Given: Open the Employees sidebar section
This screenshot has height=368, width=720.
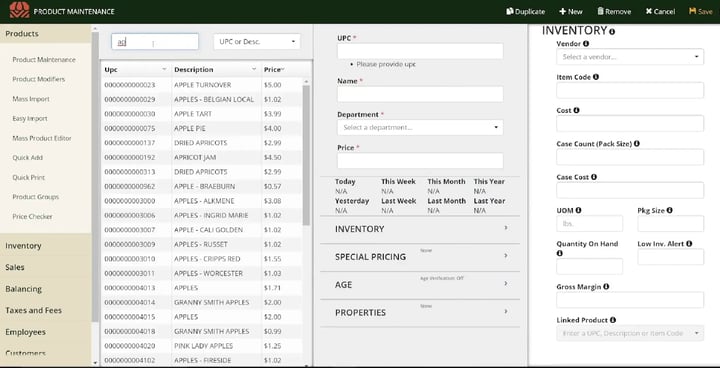Looking at the screenshot, I should click(46, 332).
